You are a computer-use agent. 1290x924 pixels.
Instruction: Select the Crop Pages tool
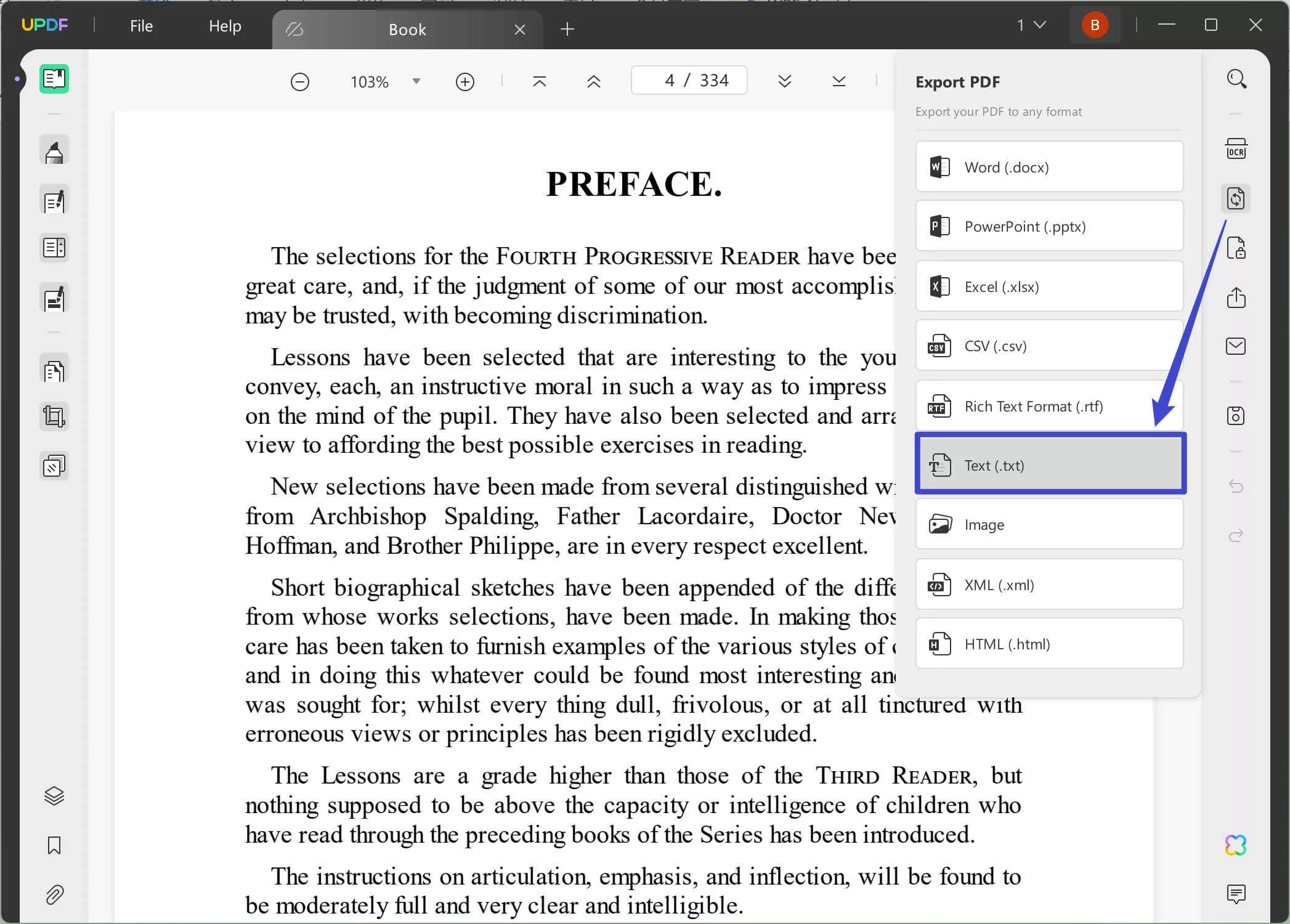[x=54, y=416]
